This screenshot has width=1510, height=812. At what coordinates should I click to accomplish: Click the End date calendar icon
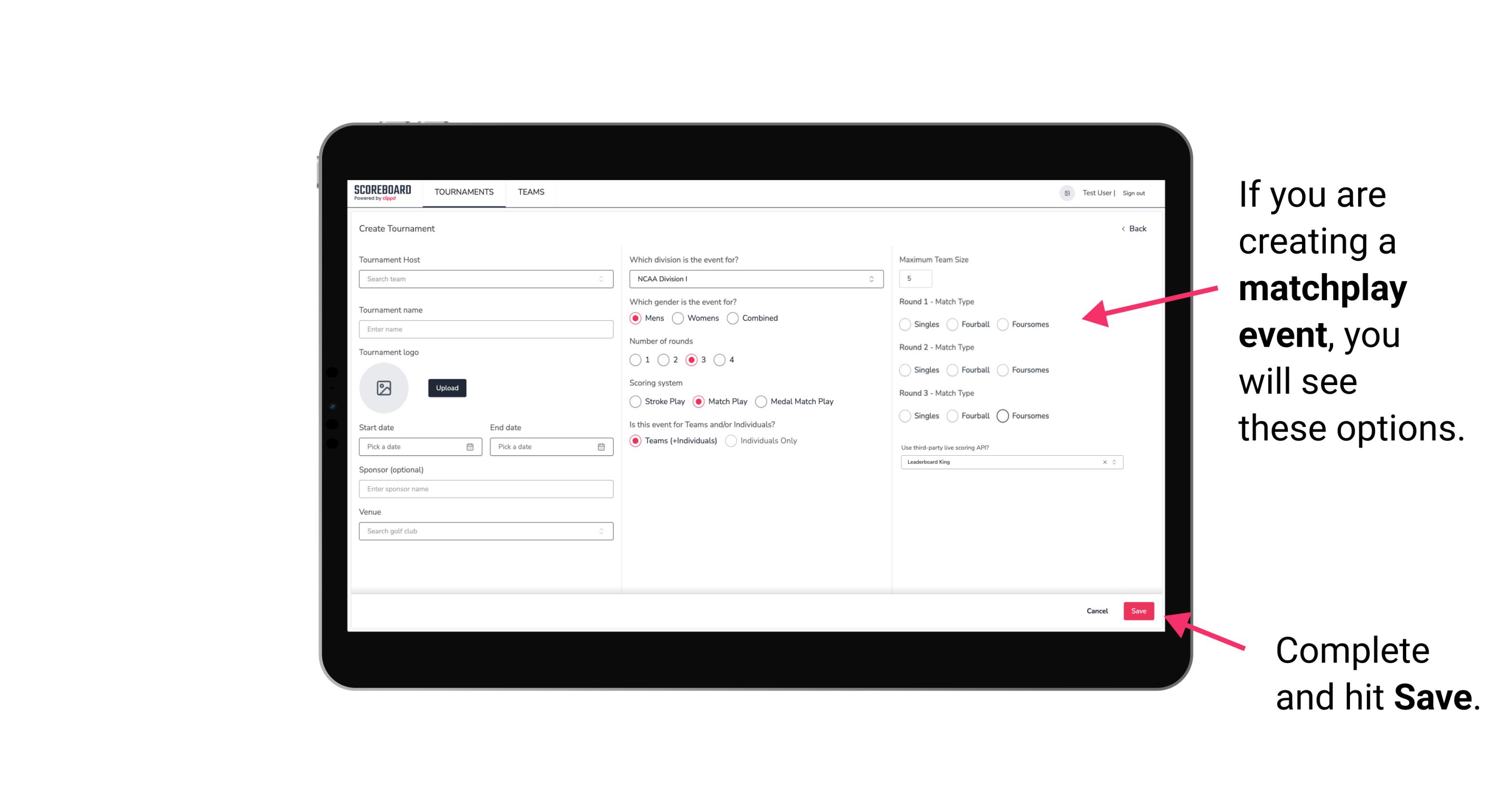point(601,446)
